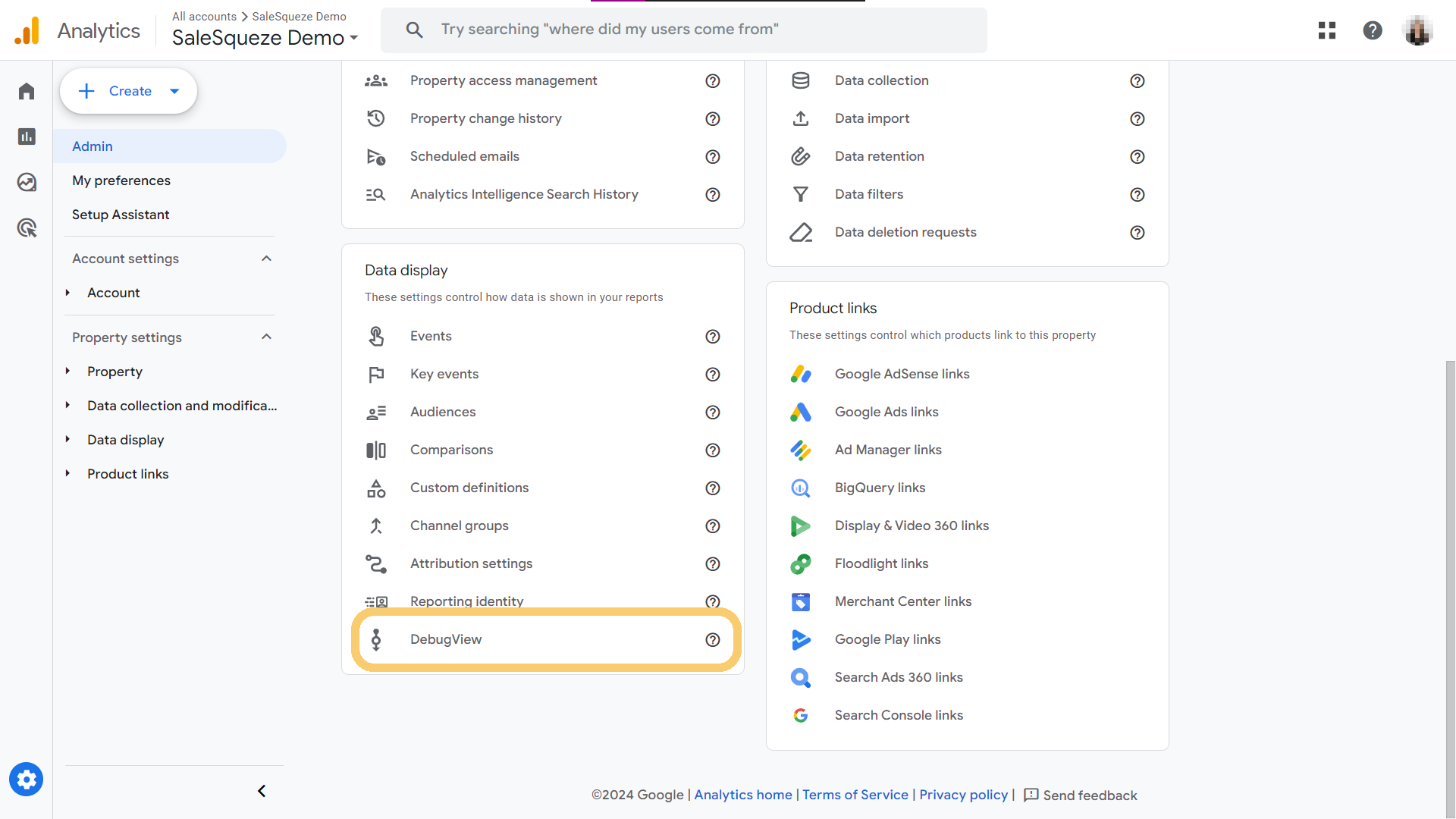Screen dimensions: 1456x819
Task: Open Analytics Intelligence Search History
Action: tap(524, 194)
